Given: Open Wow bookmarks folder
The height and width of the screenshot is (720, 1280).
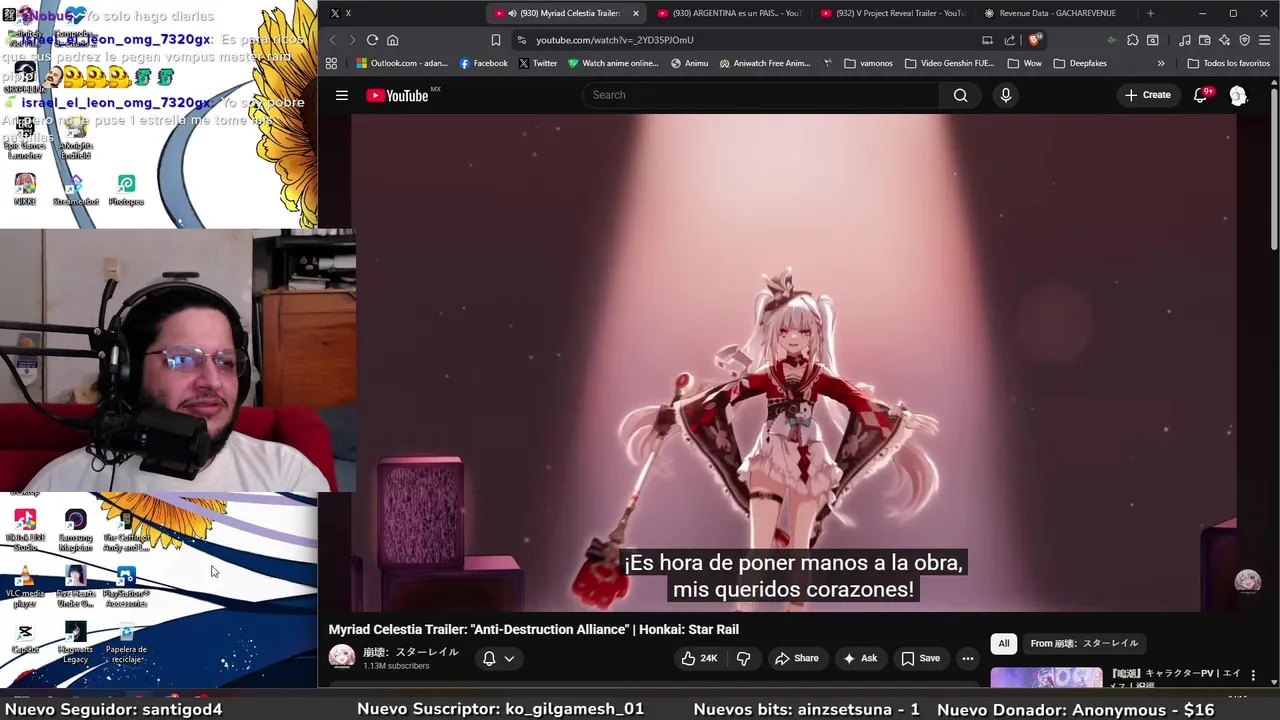Looking at the screenshot, I should (1024, 63).
